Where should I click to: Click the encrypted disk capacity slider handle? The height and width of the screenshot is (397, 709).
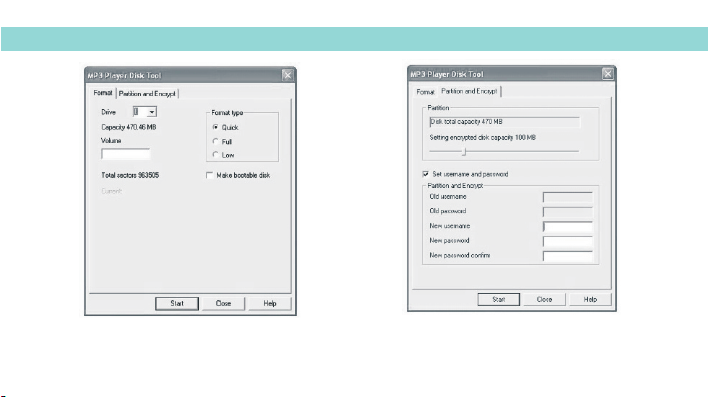click(464, 152)
